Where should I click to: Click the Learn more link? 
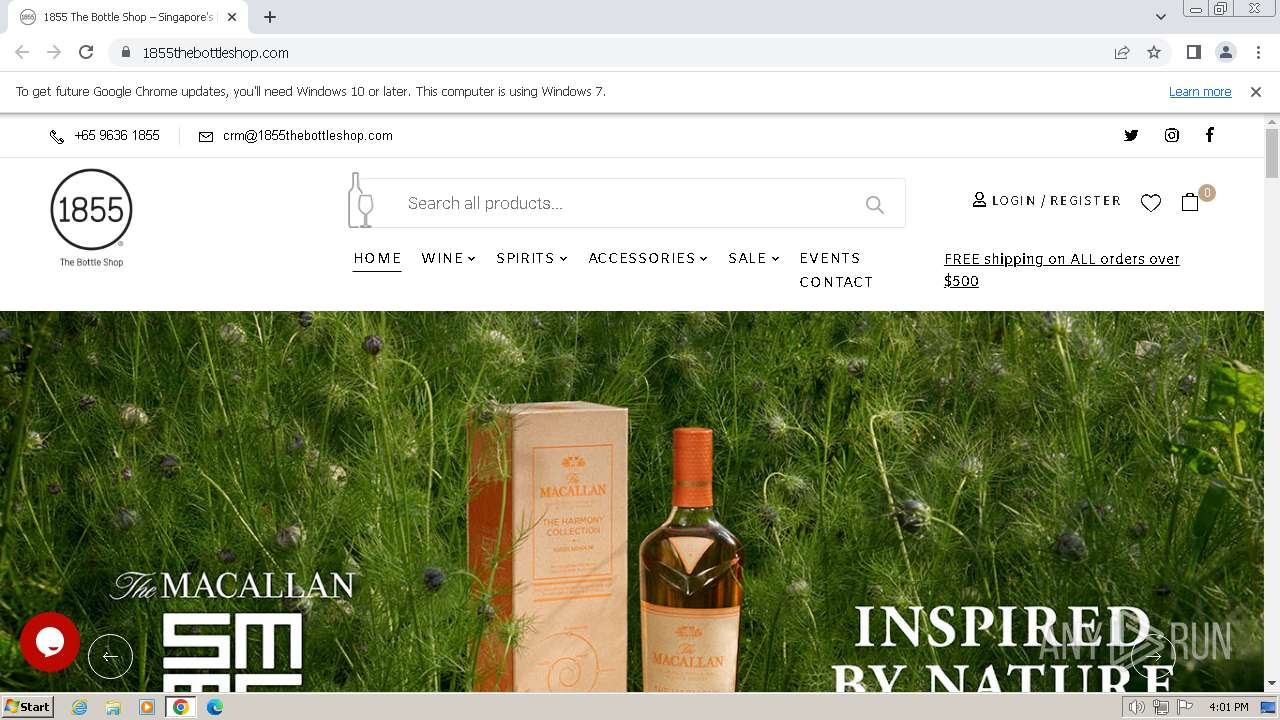[1200, 91]
